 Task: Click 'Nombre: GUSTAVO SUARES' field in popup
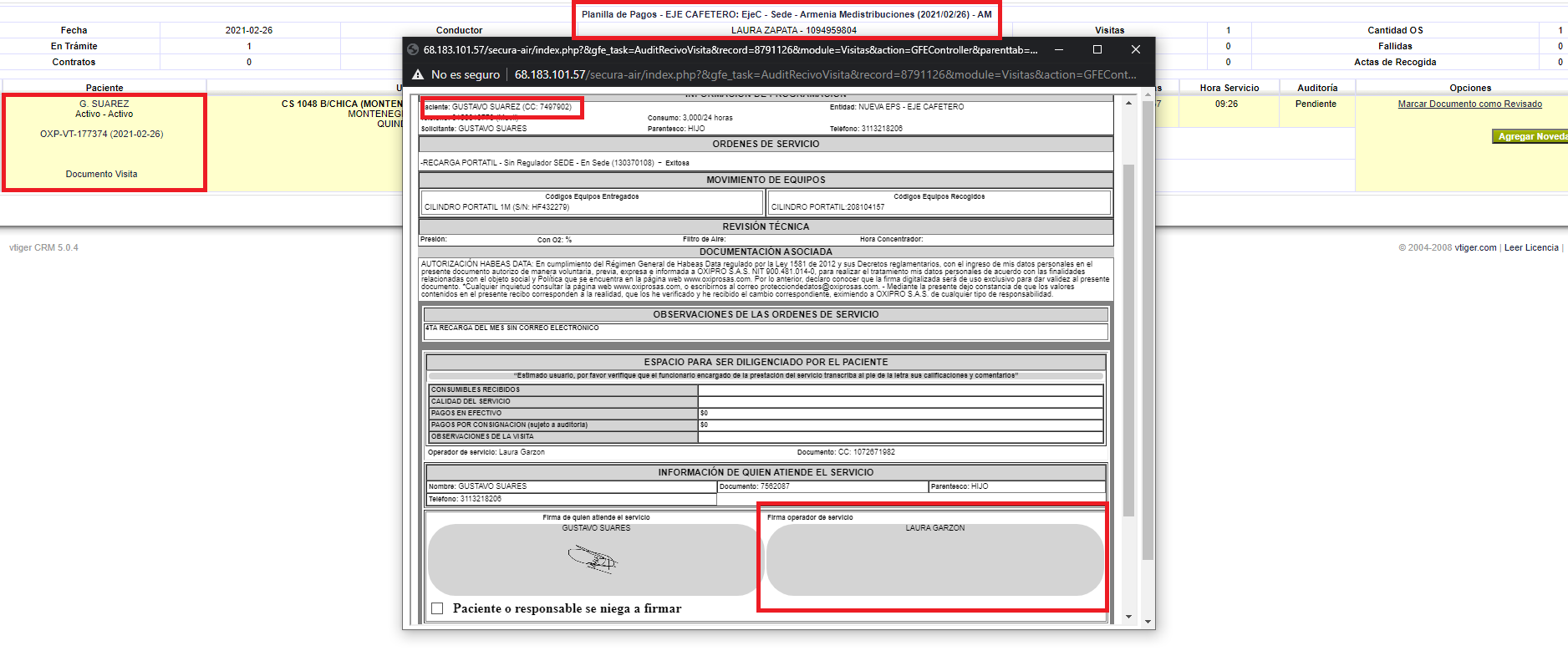coord(572,486)
